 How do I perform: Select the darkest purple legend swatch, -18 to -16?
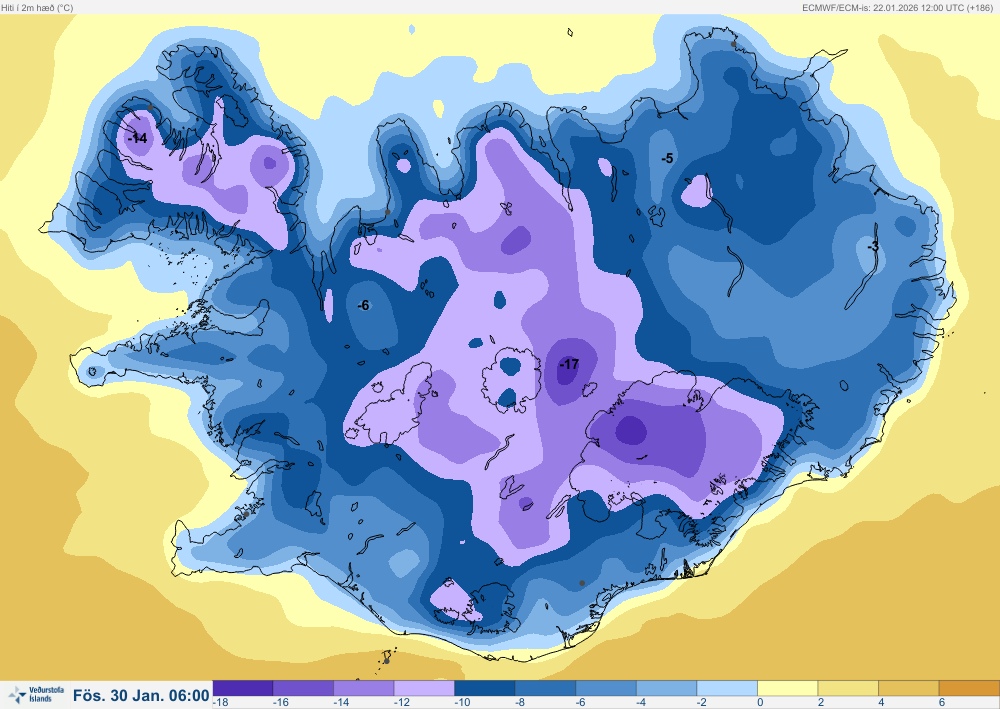[x=243, y=688]
